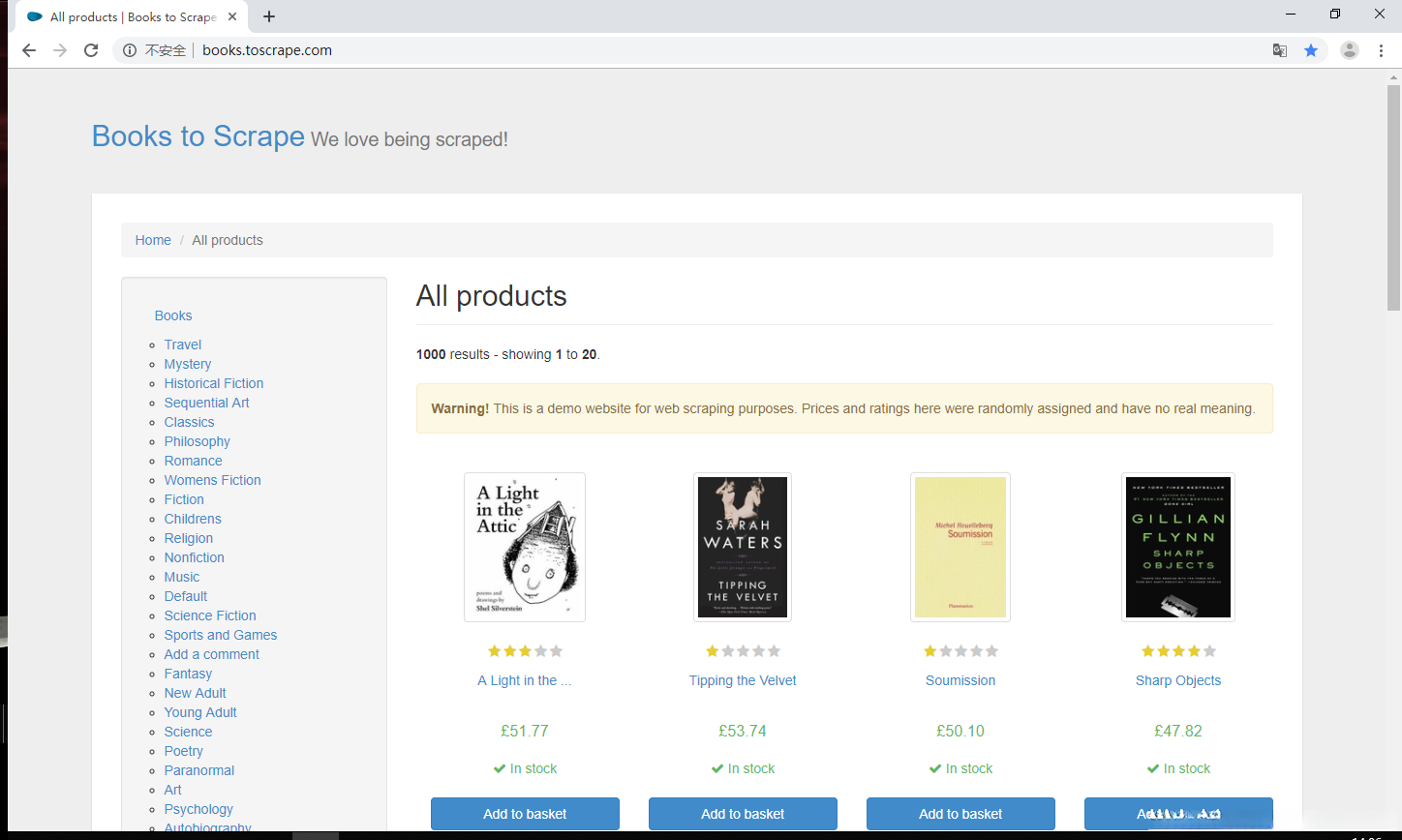Open the Default category
The width and height of the screenshot is (1402, 840).
[x=186, y=596]
